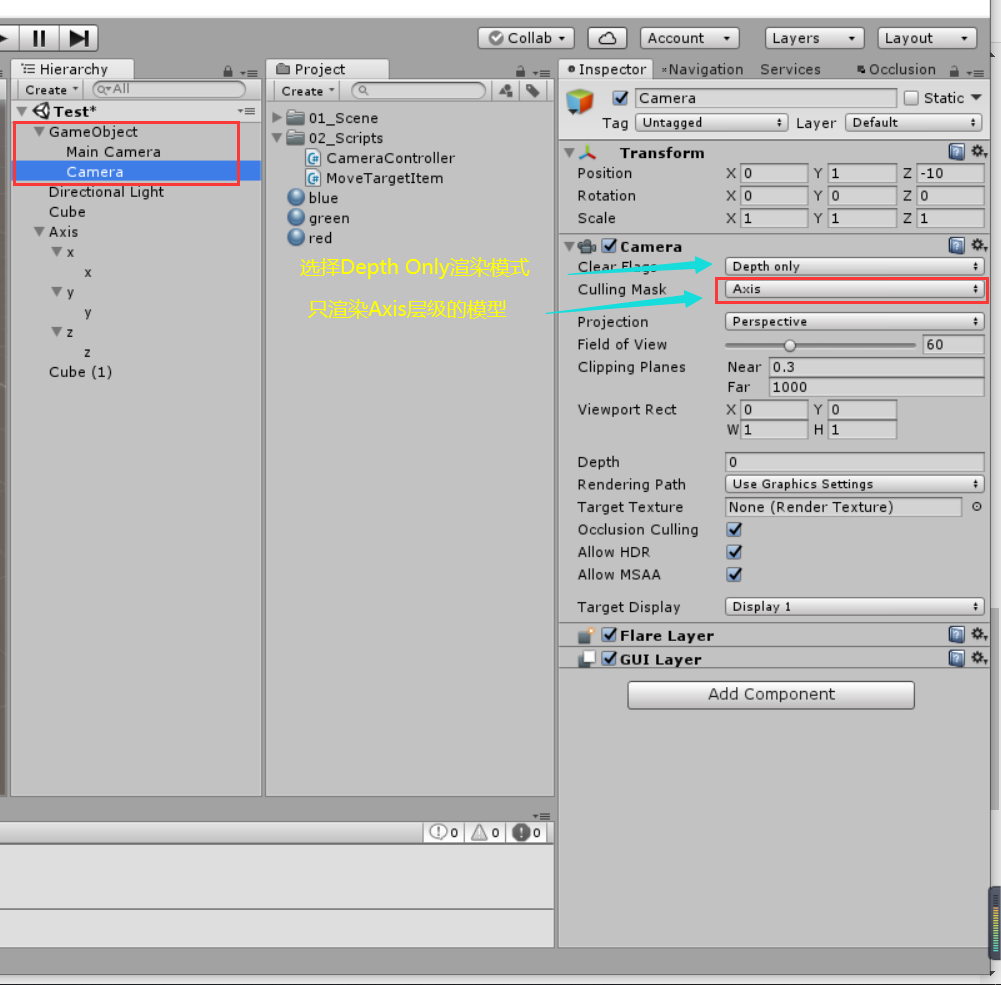1001x985 pixels.
Task: Pause the editor with the pause button
Action: 39,38
